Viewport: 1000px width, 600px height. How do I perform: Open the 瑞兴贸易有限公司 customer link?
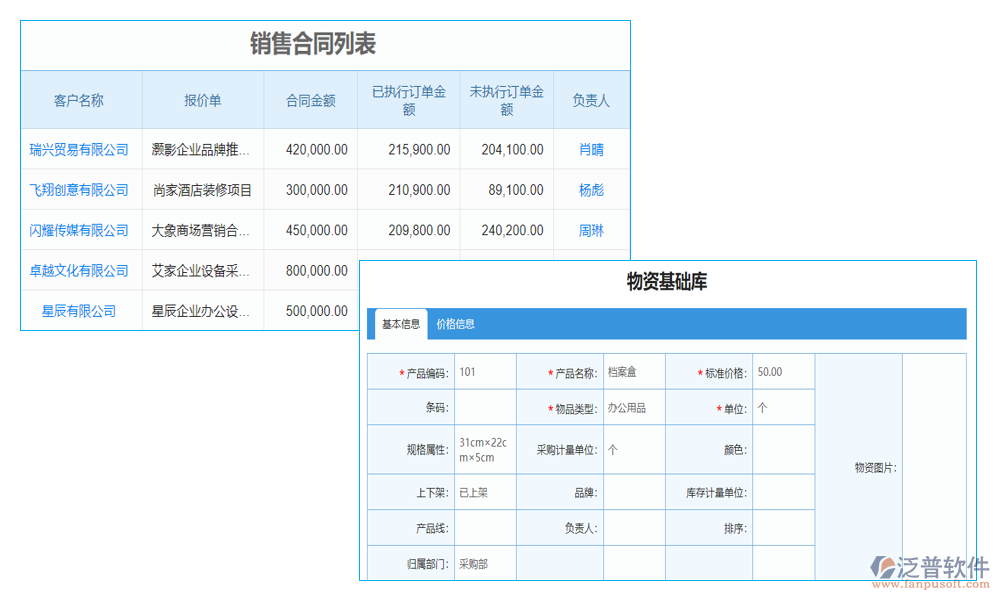[79, 149]
